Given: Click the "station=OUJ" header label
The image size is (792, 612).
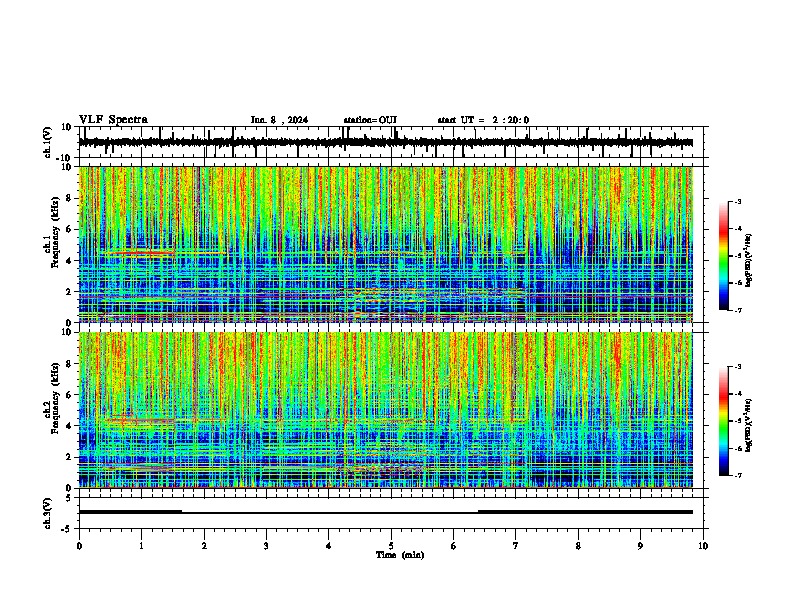Looking at the screenshot, I should pos(370,120).
